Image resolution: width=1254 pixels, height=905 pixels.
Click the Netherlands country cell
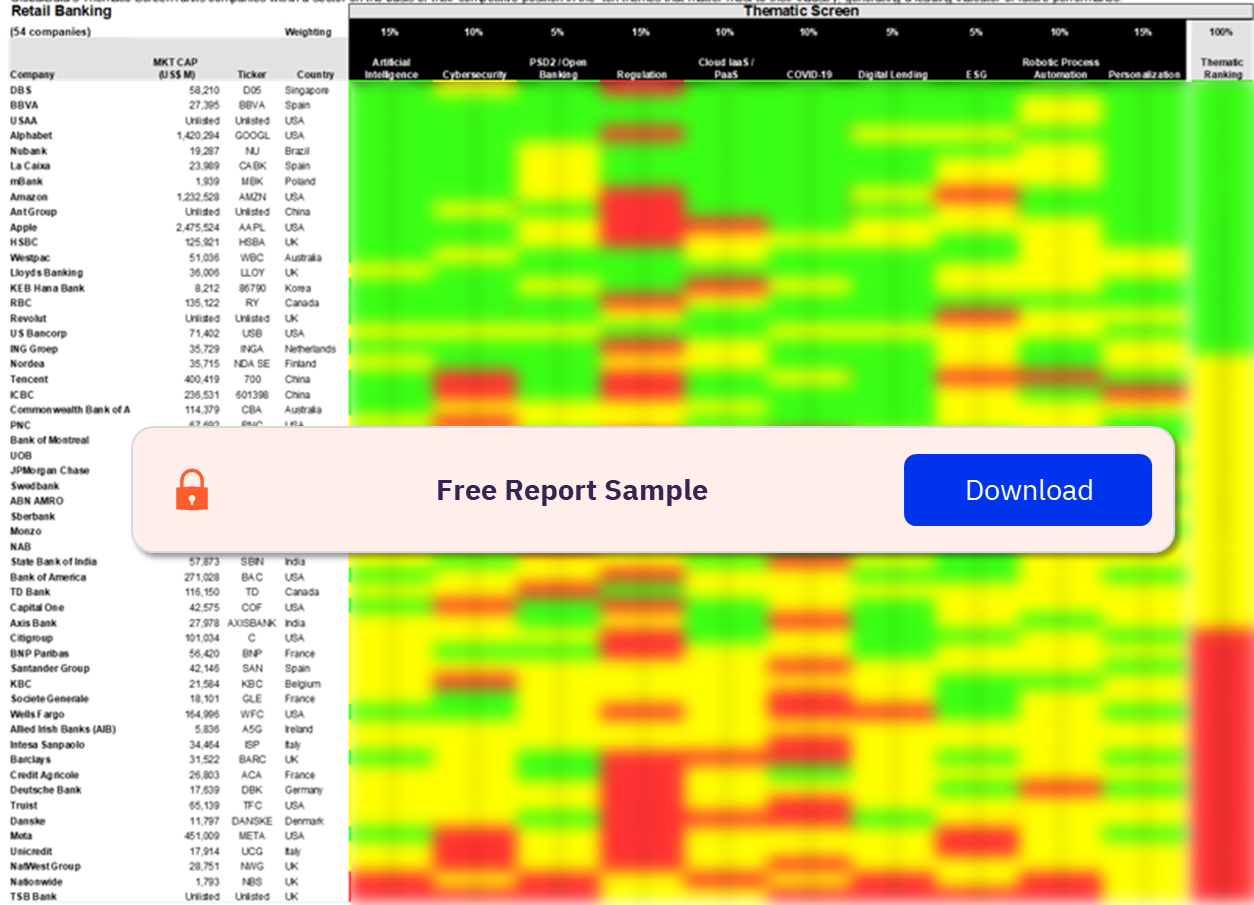point(310,349)
